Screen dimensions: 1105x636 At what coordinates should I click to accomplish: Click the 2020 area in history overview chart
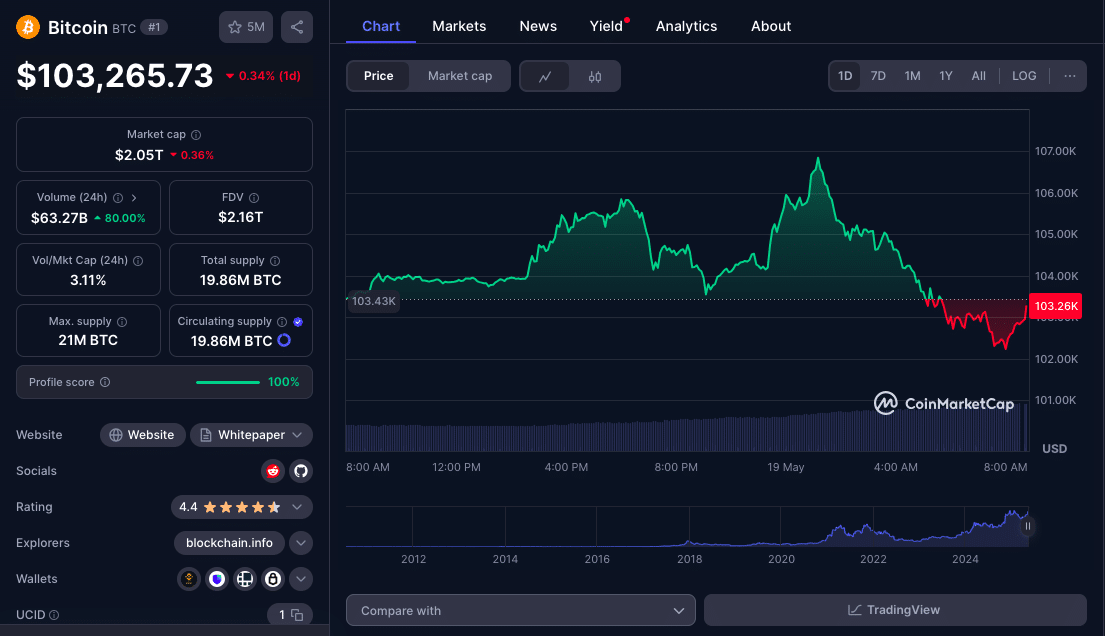pyautogui.click(x=781, y=527)
